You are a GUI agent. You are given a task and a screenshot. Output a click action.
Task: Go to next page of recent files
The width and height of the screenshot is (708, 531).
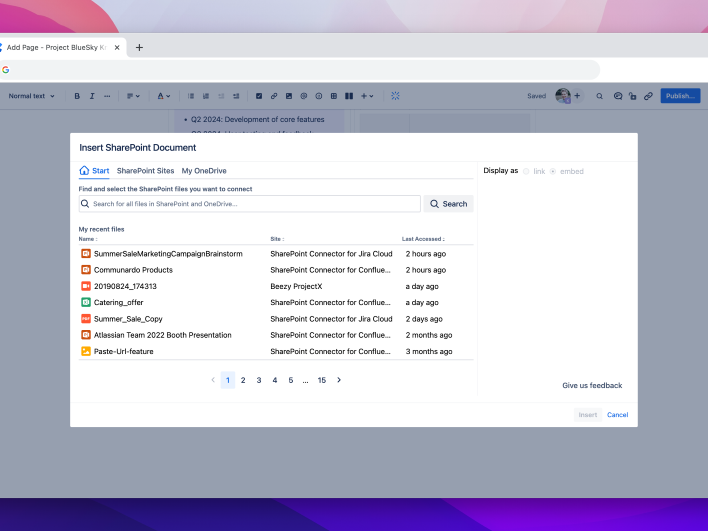[x=339, y=380]
